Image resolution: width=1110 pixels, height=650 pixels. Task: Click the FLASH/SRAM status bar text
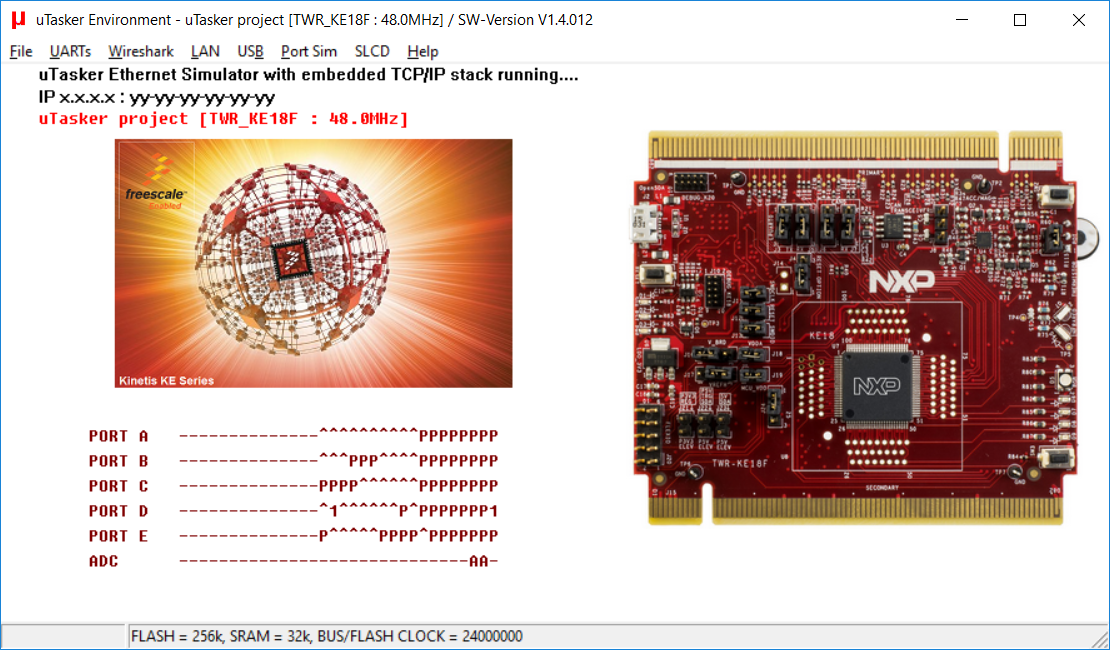[x=326, y=636]
